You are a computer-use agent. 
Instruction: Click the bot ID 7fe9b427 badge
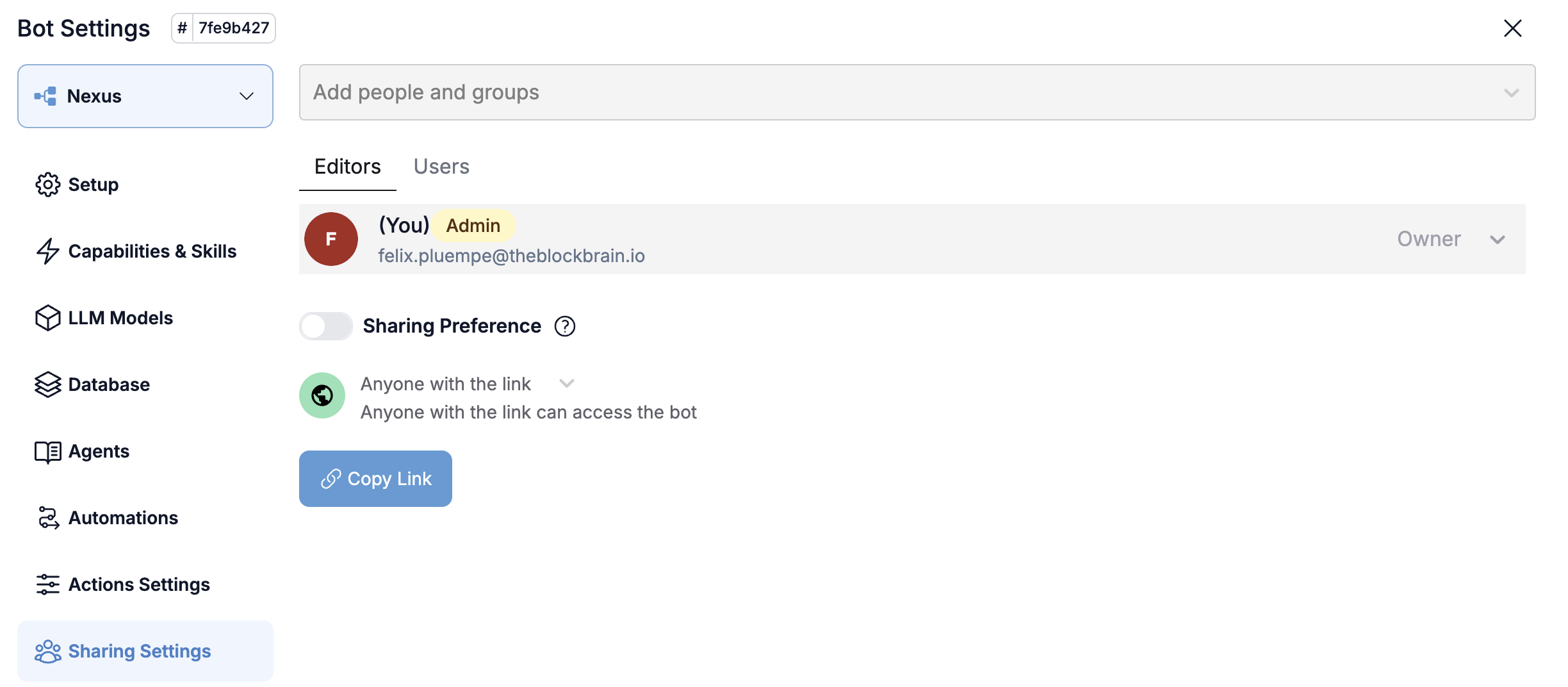click(x=224, y=28)
